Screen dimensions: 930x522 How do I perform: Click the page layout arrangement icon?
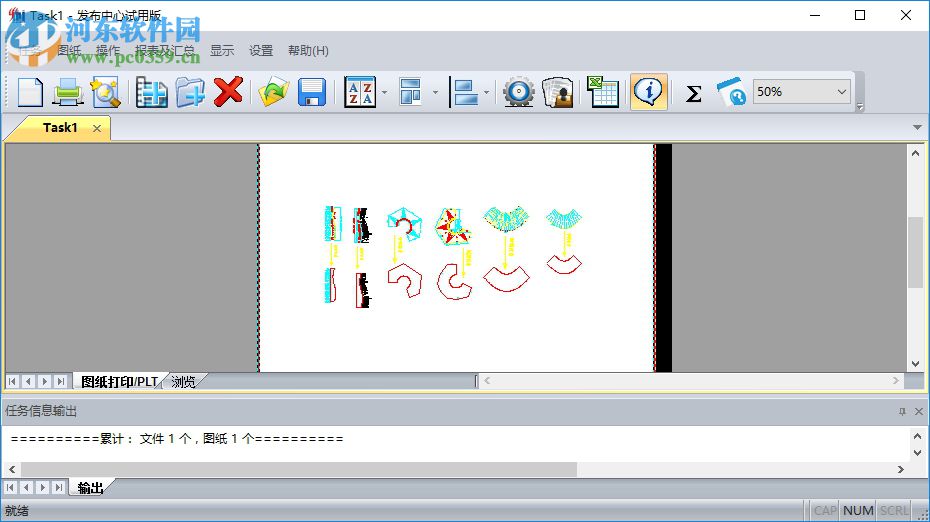[410, 92]
